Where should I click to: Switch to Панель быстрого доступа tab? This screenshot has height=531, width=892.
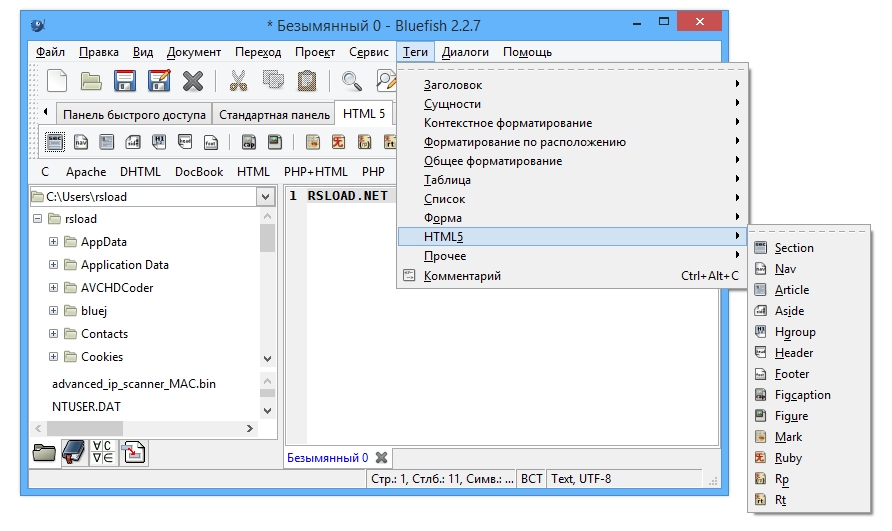point(134,114)
